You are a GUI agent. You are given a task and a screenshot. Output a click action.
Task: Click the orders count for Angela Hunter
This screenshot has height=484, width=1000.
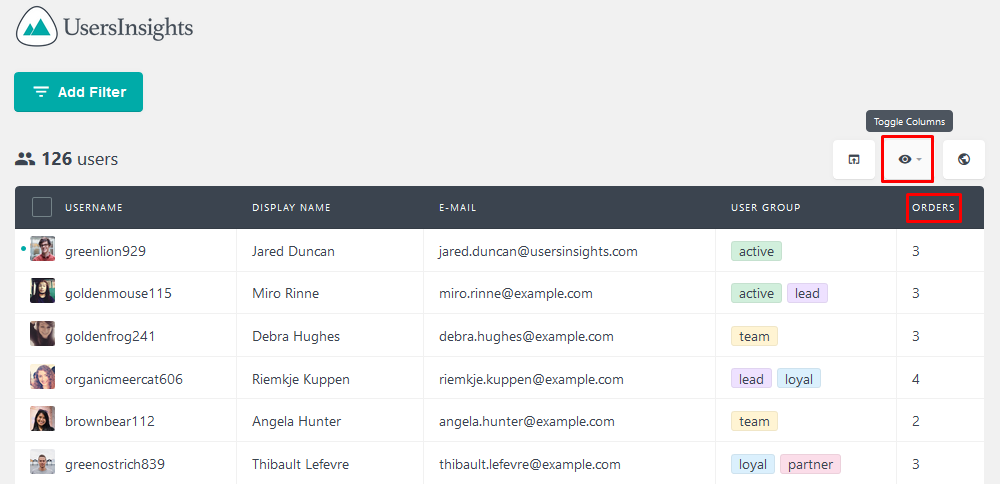916,422
